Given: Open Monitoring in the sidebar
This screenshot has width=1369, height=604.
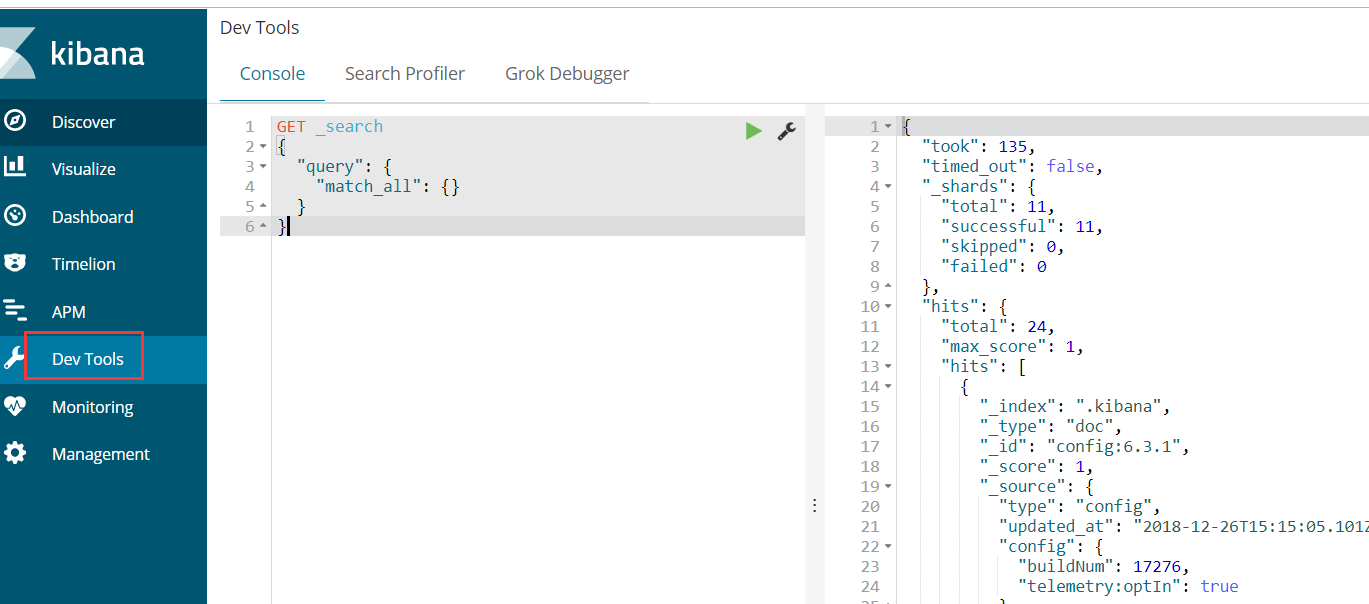Looking at the screenshot, I should coord(93,407).
